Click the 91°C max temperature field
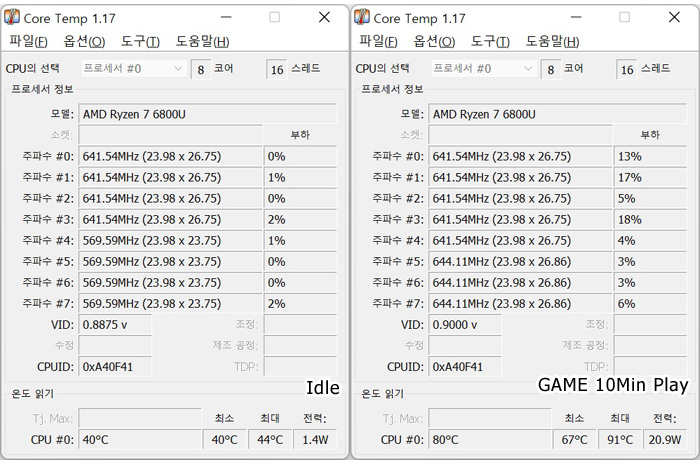Viewport: 700px width, 464px height. (620, 439)
